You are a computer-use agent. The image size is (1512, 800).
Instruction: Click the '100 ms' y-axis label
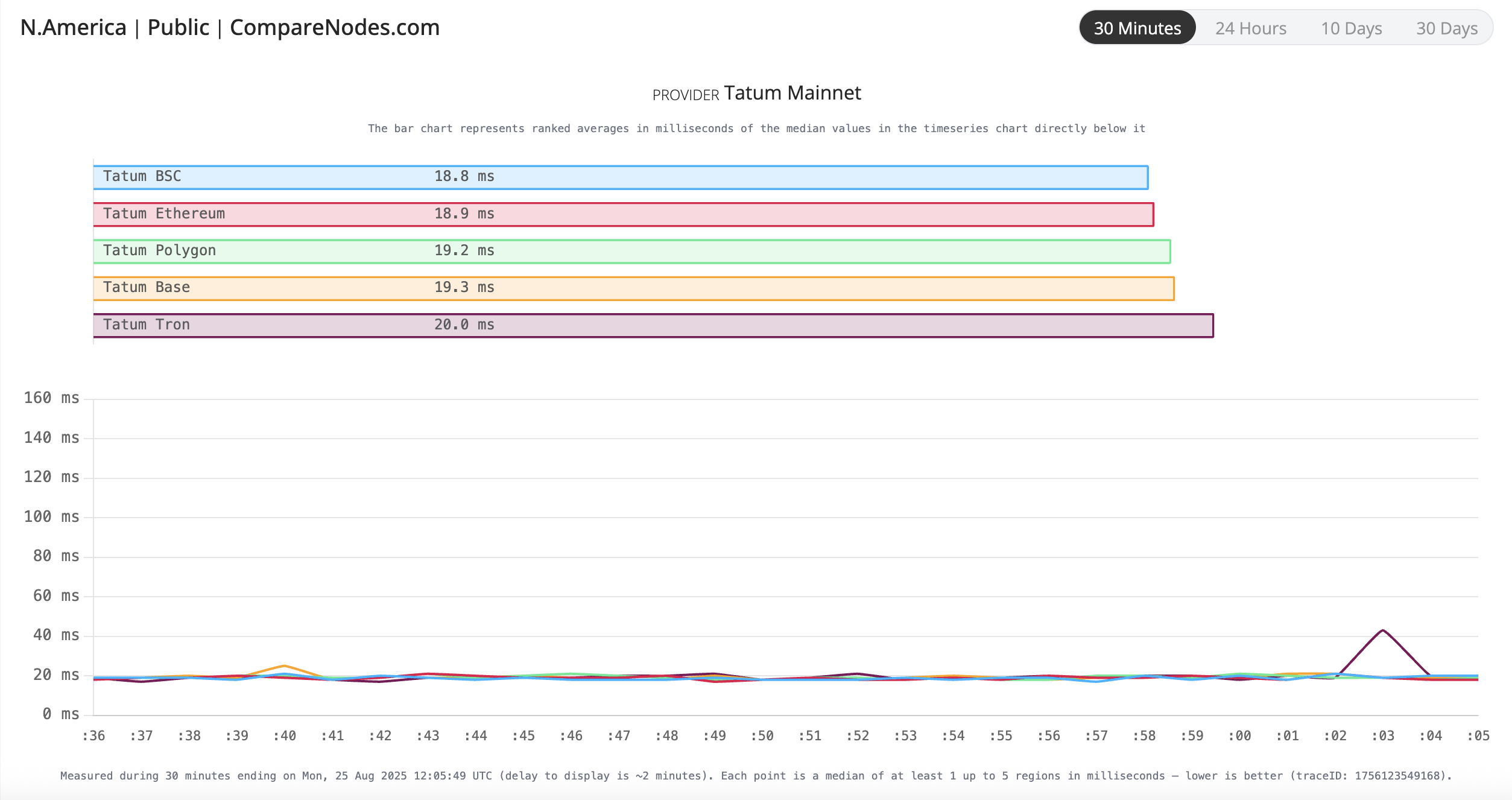click(52, 517)
